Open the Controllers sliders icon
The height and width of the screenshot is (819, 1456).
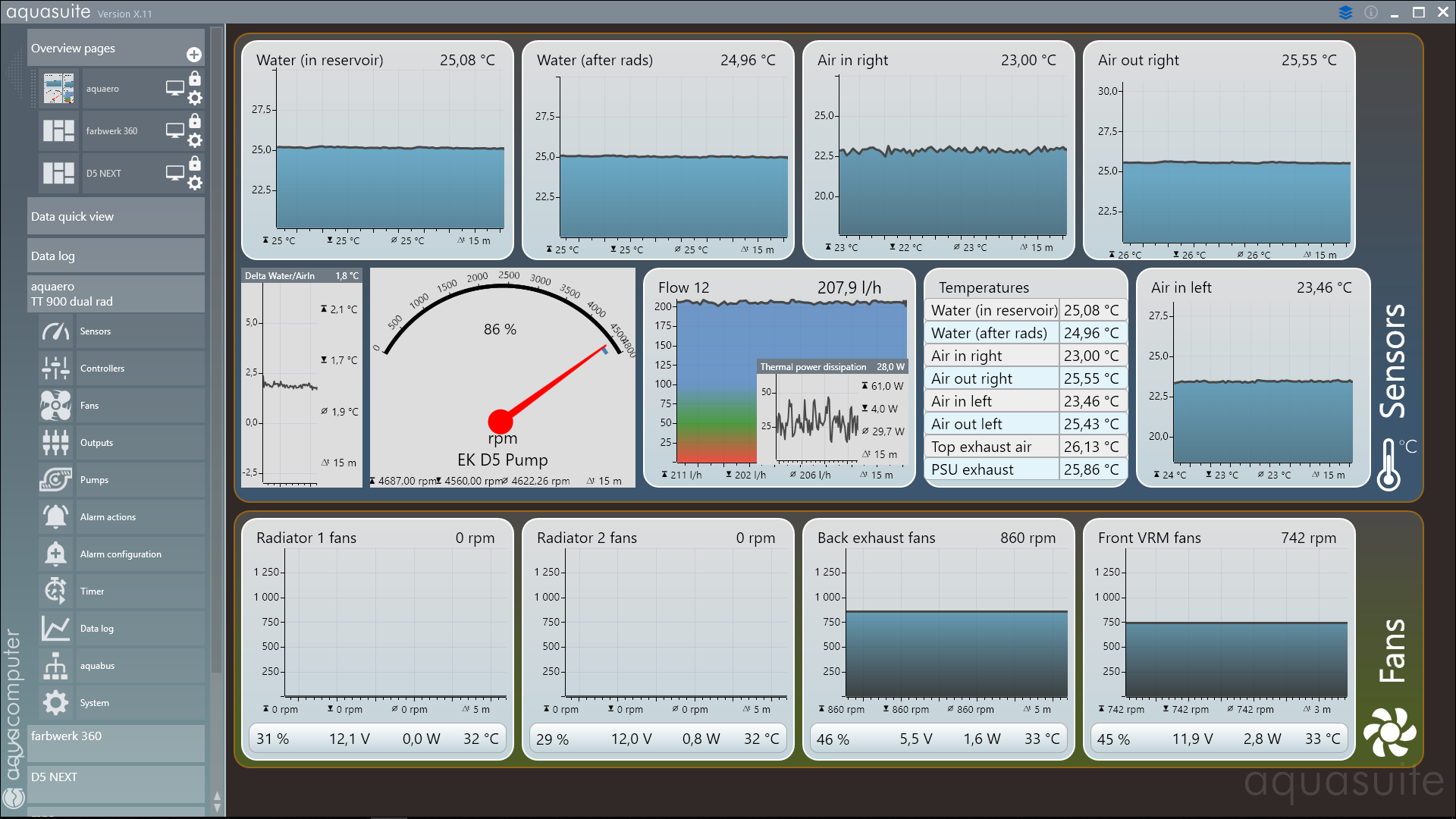click(x=55, y=369)
